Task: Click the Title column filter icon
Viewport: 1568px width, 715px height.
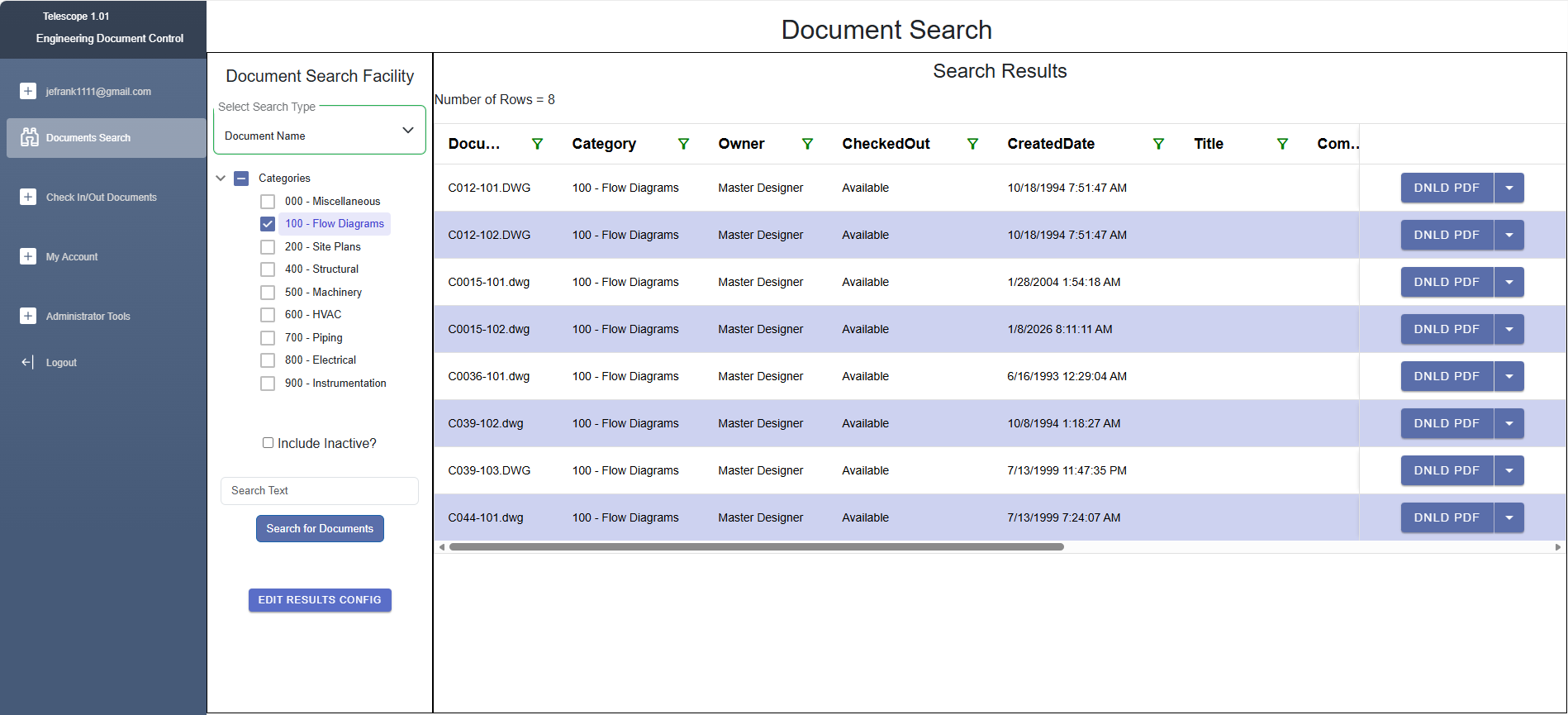Action: tap(1282, 144)
